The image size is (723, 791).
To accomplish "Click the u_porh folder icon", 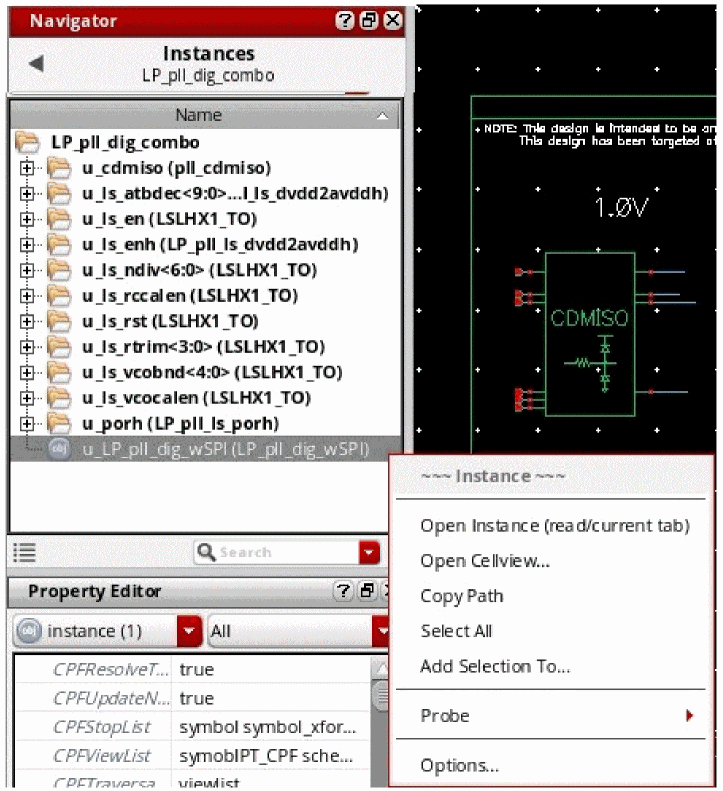I will coord(59,423).
